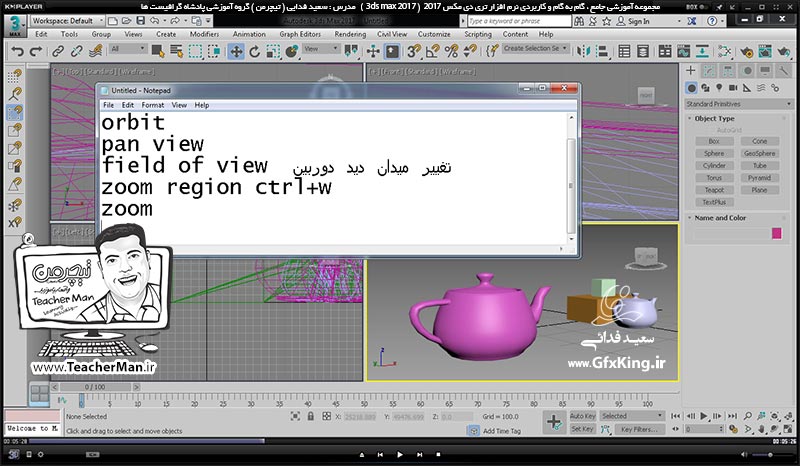Open the Modify panel tab

[709, 71]
